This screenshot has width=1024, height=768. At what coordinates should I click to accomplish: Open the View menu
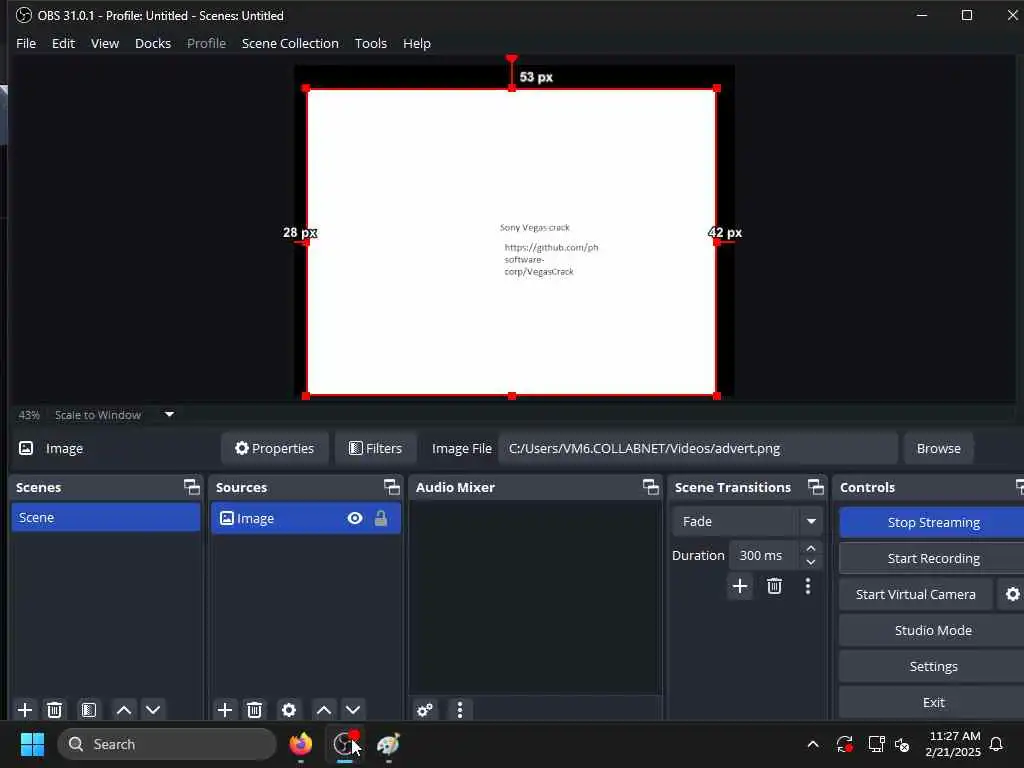click(104, 43)
